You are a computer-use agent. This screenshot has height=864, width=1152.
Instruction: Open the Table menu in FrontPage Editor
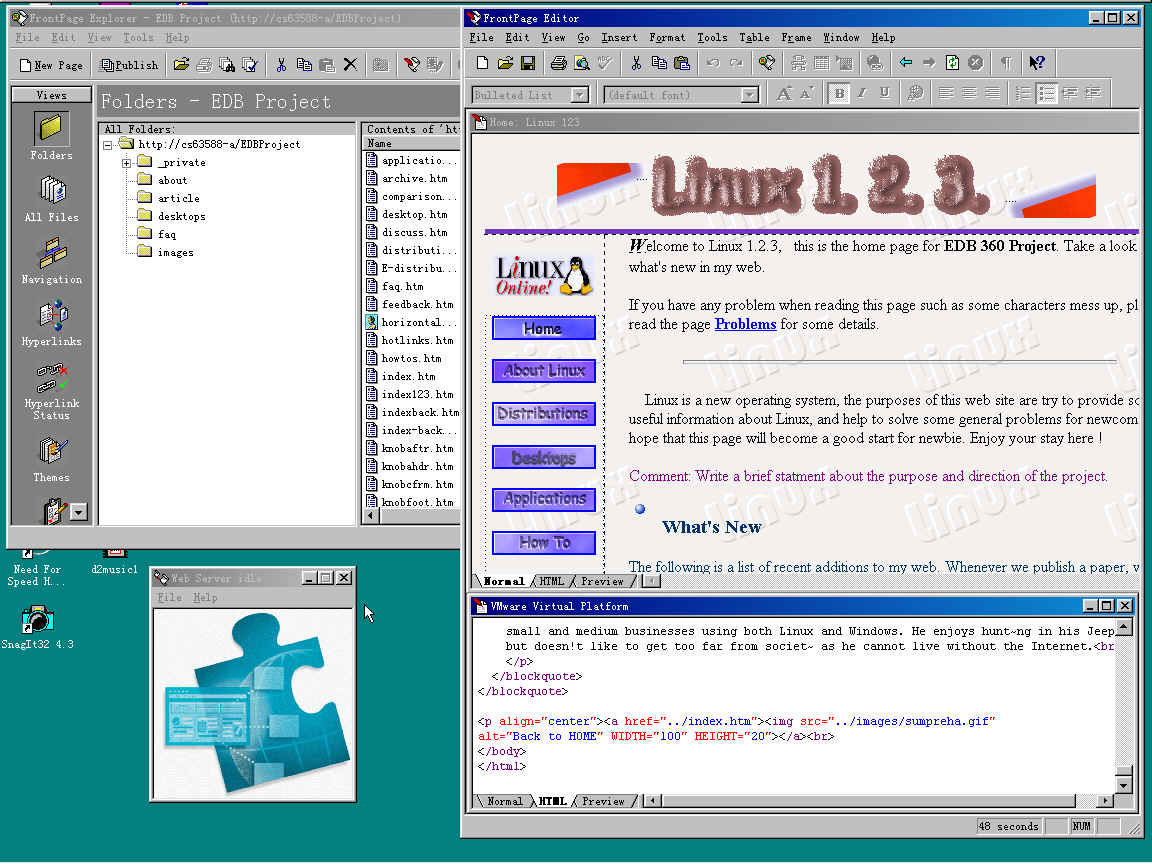click(x=754, y=38)
